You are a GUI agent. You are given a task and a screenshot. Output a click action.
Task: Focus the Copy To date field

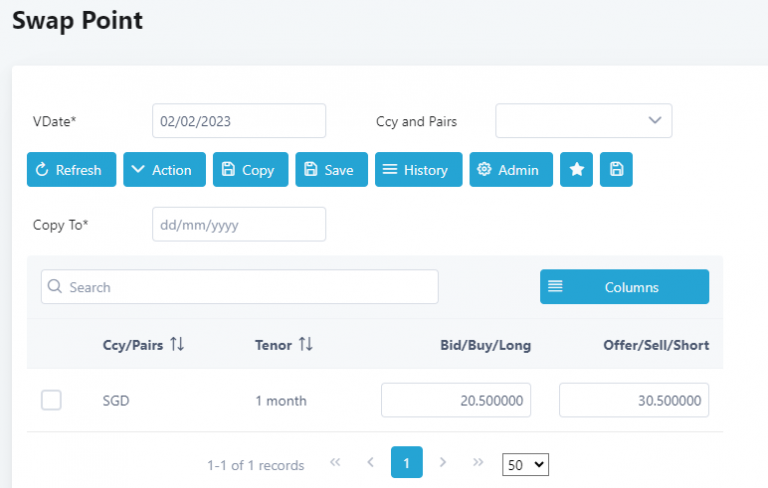[239, 225]
